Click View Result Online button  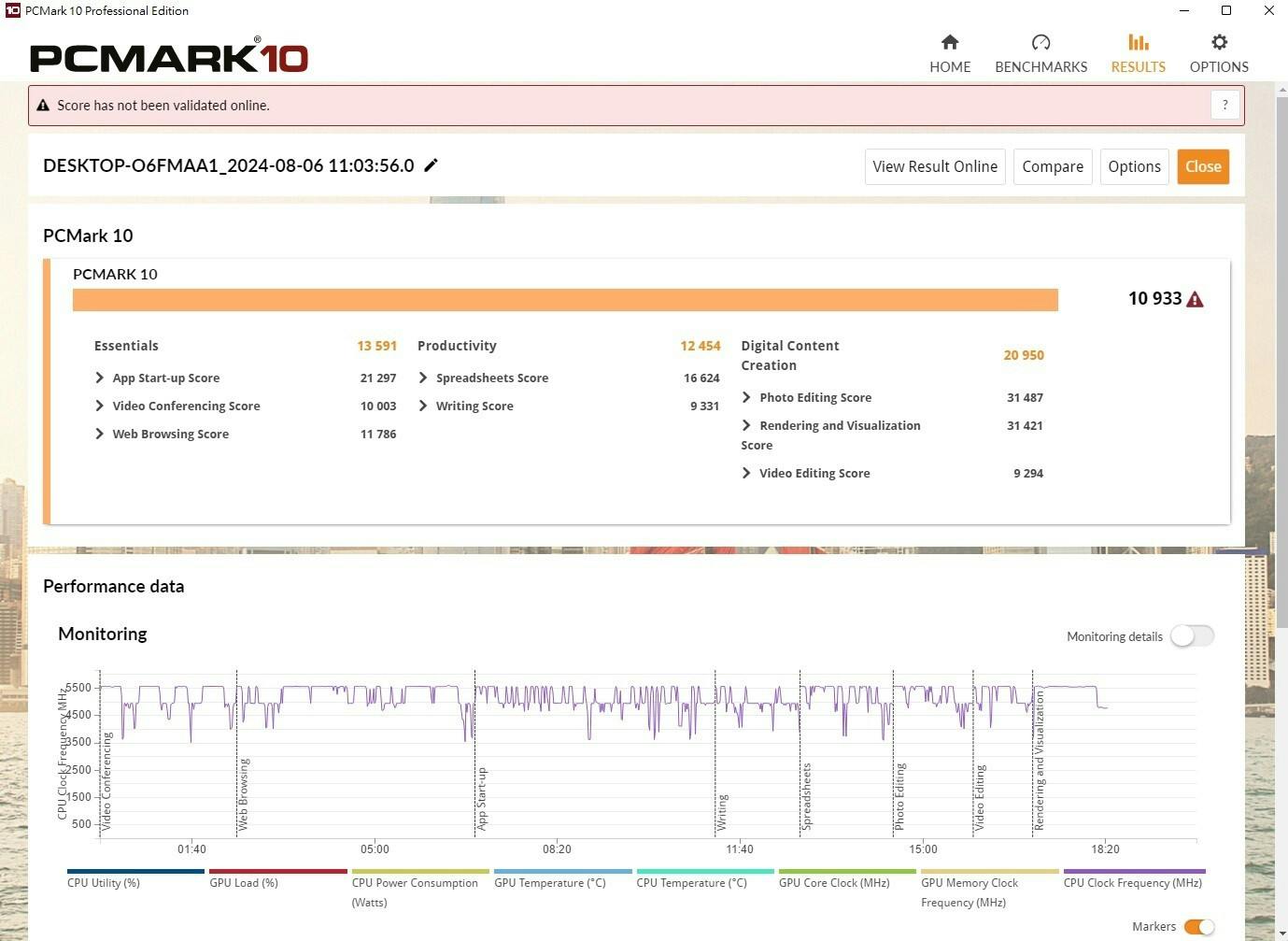tap(935, 166)
